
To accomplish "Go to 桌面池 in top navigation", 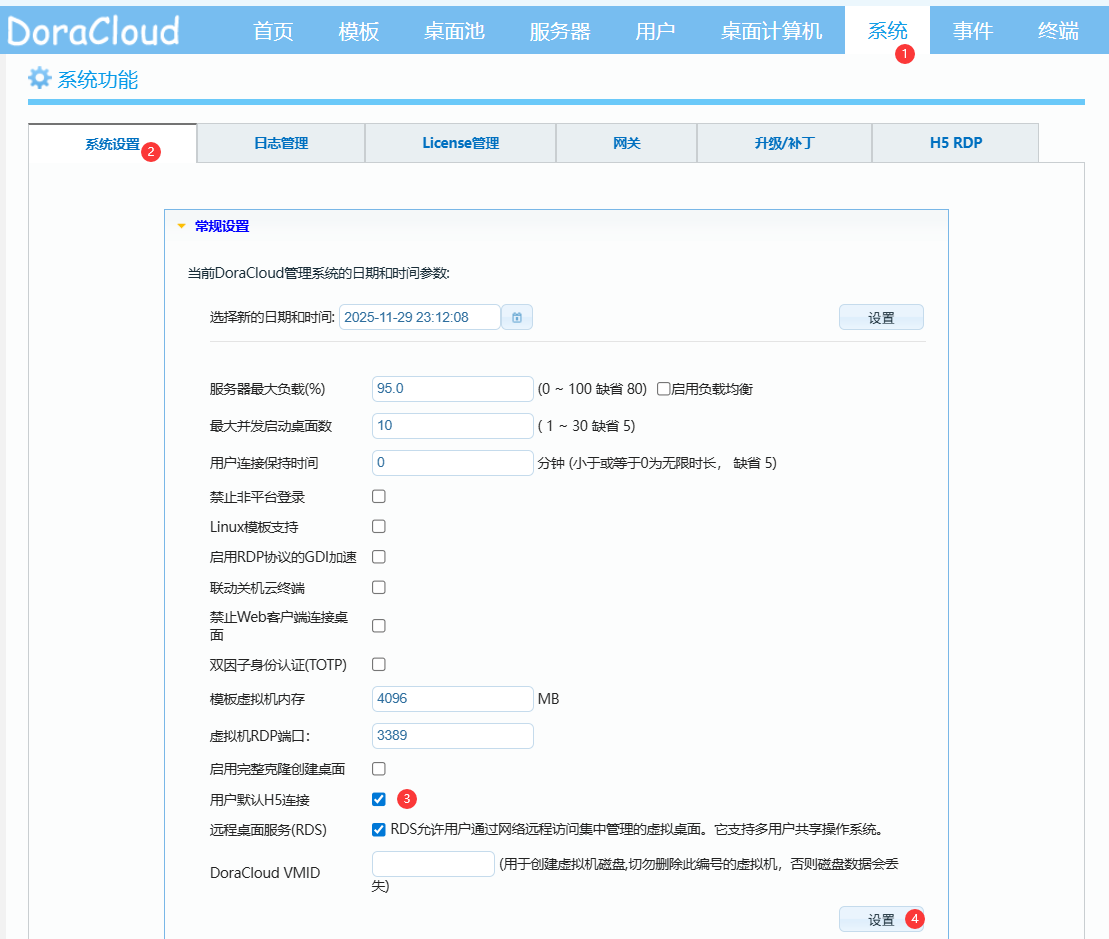I will 454,31.
